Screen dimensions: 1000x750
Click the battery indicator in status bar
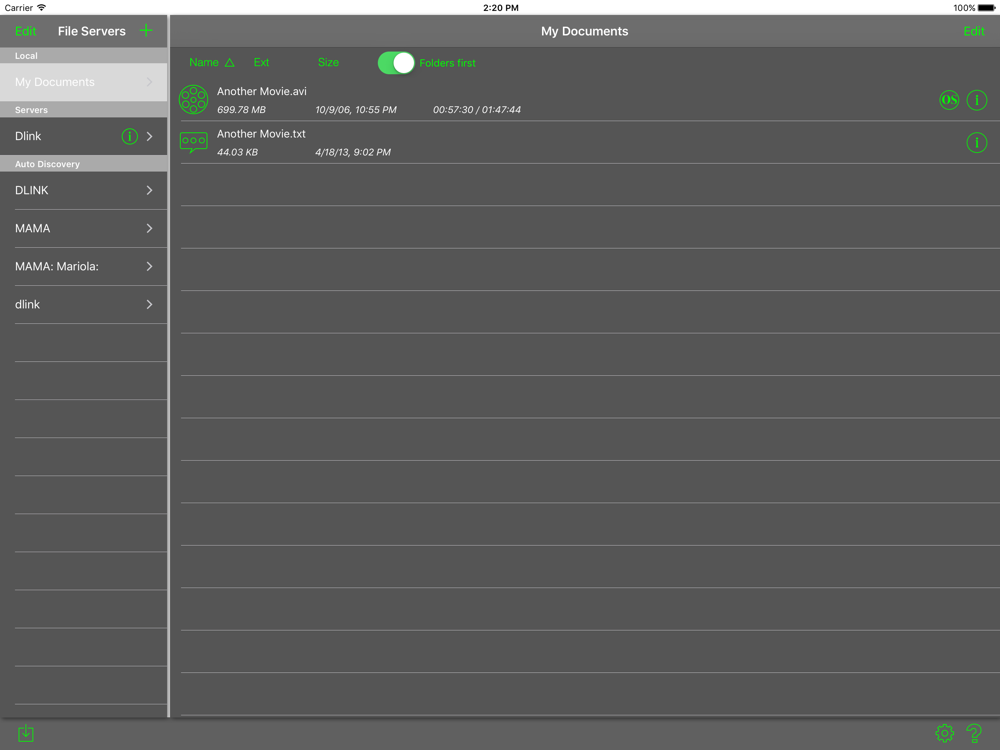pyautogui.click(x=986, y=8)
